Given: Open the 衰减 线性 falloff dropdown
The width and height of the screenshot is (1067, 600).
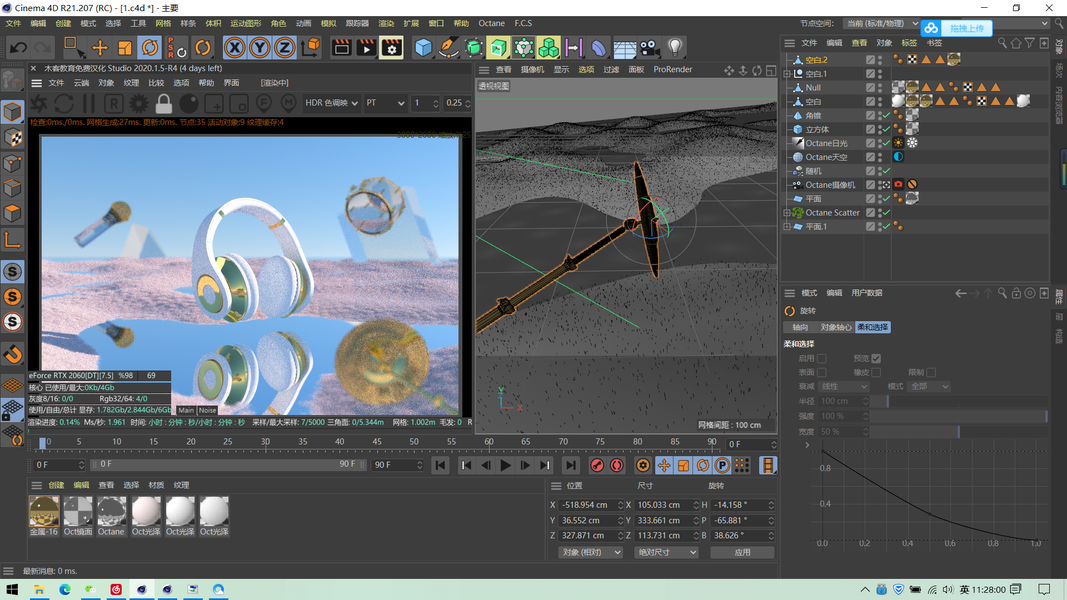Looking at the screenshot, I should tap(844, 386).
